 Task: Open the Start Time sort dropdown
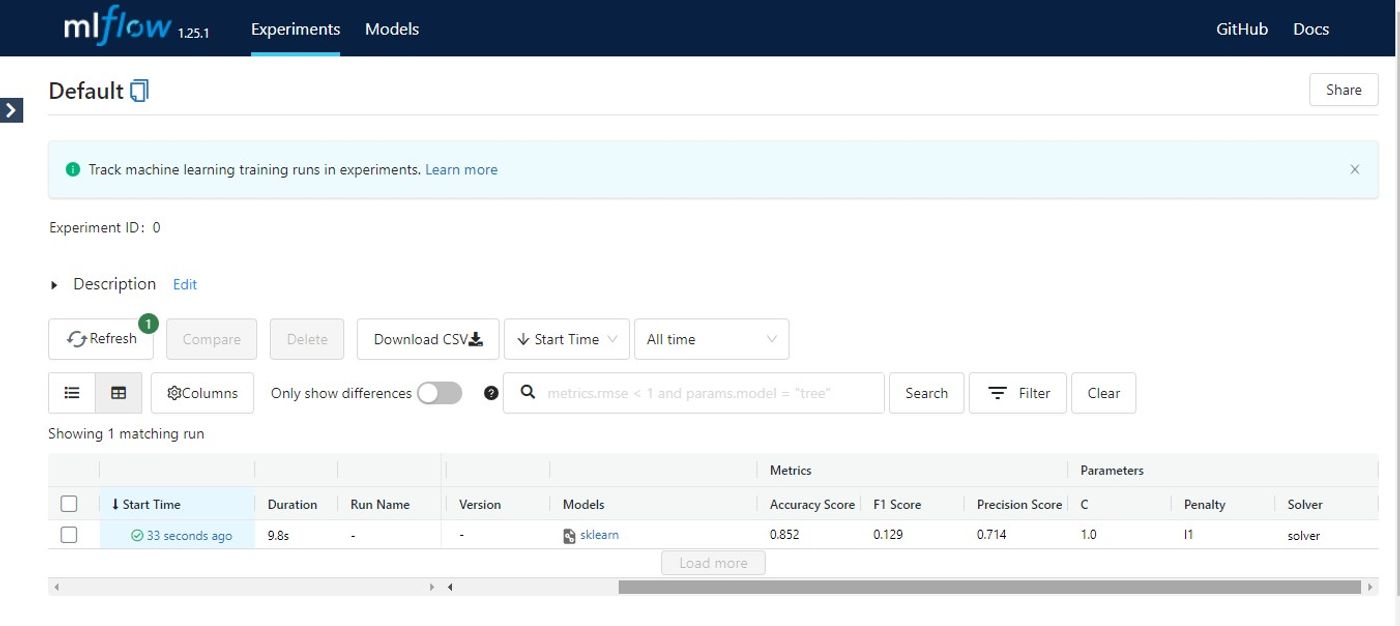click(x=567, y=339)
